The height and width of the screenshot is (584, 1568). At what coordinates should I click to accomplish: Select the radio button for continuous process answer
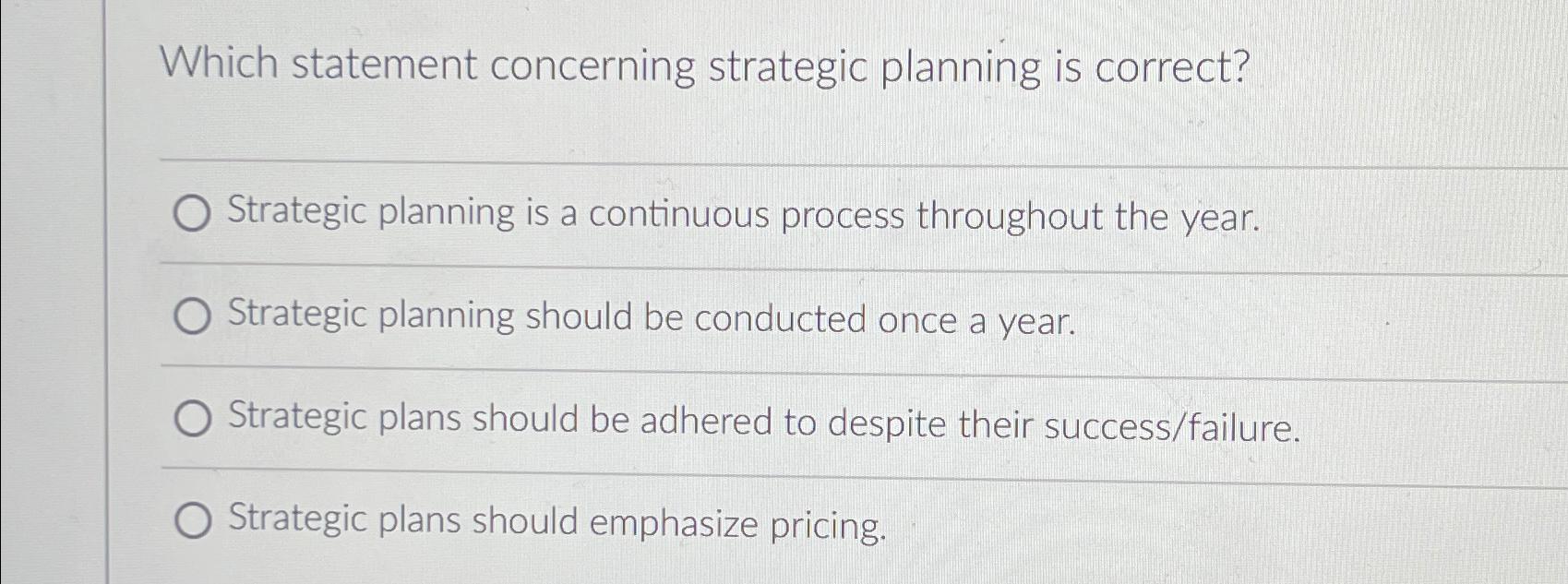click(192, 215)
